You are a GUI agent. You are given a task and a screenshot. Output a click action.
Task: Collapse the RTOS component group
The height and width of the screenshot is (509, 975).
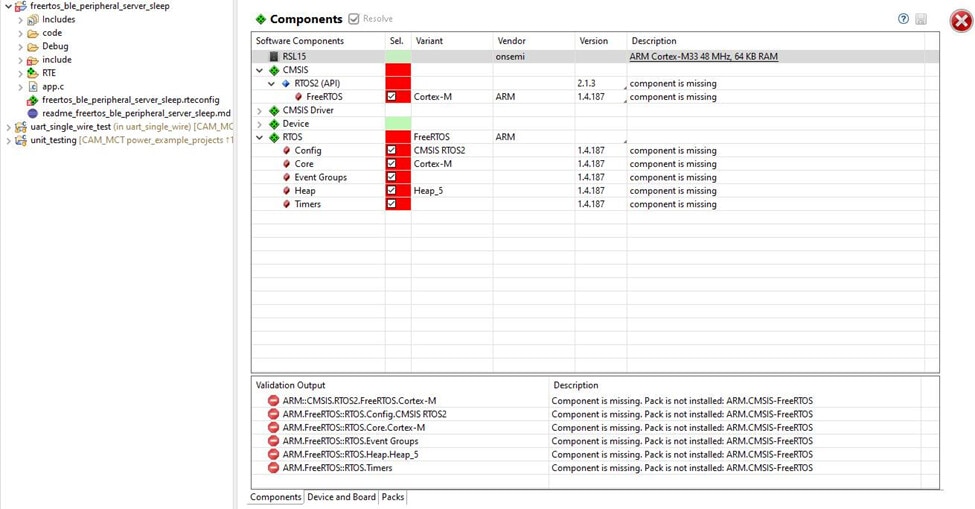[x=260, y=137]
